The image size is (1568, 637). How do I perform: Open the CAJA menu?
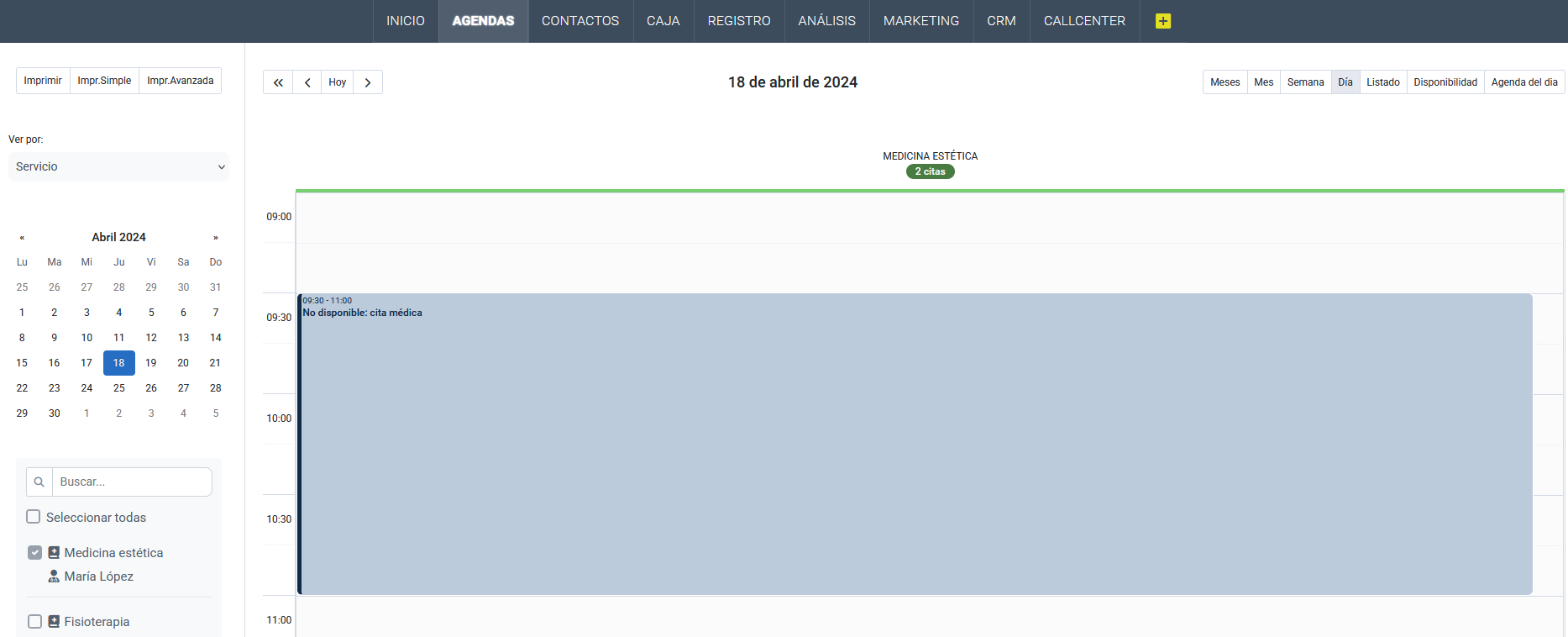[663, 21]
